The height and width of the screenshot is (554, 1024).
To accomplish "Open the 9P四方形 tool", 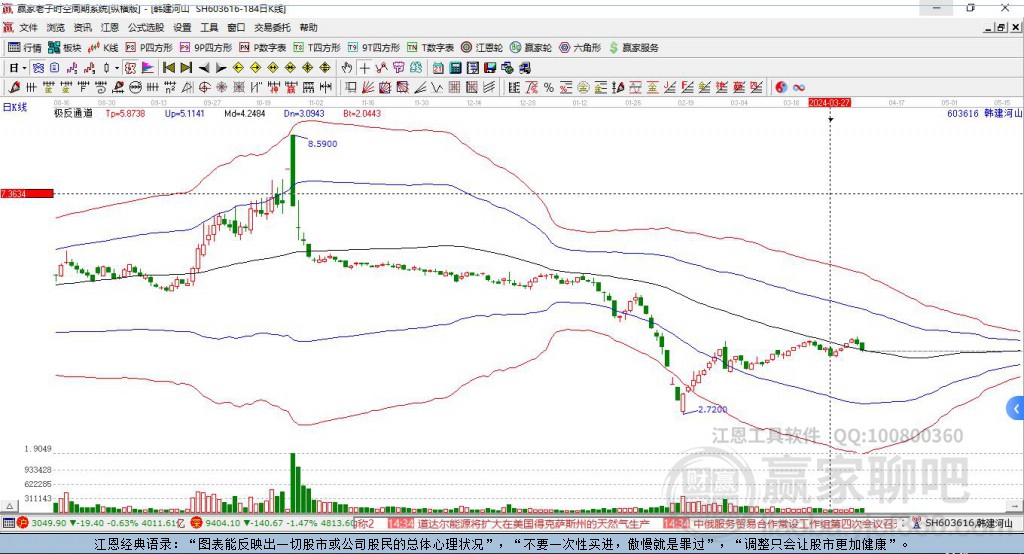I will tap(205, 48).
